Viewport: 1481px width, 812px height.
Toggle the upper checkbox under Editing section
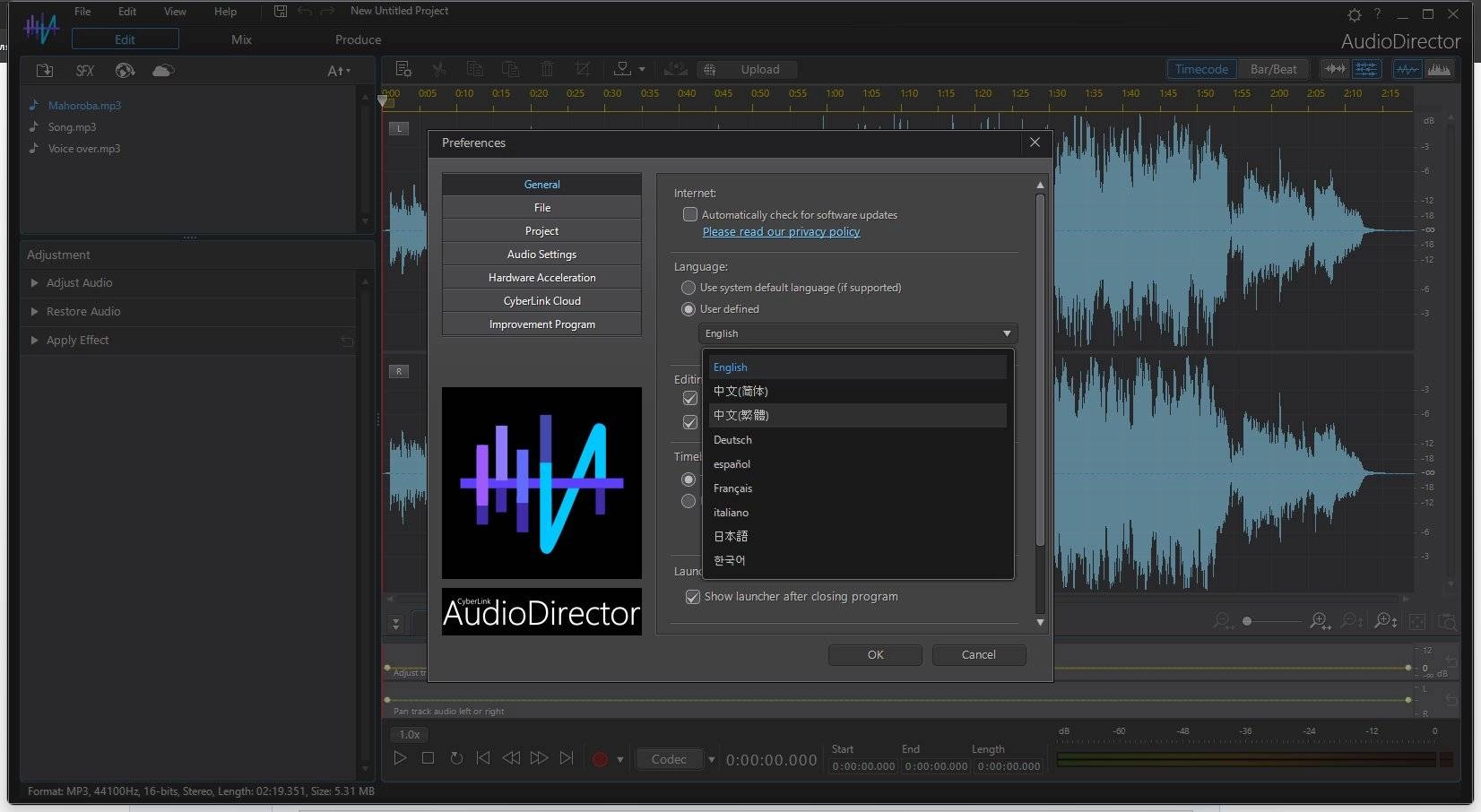coord(690,398)
